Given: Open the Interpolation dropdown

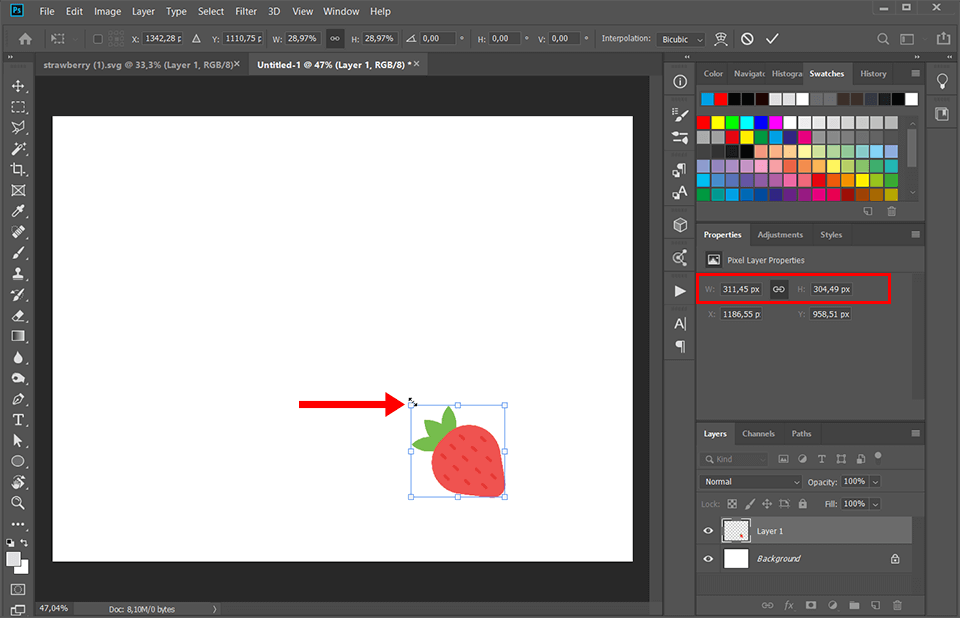Looking at the screenshot, I should (x=680, y=38).
